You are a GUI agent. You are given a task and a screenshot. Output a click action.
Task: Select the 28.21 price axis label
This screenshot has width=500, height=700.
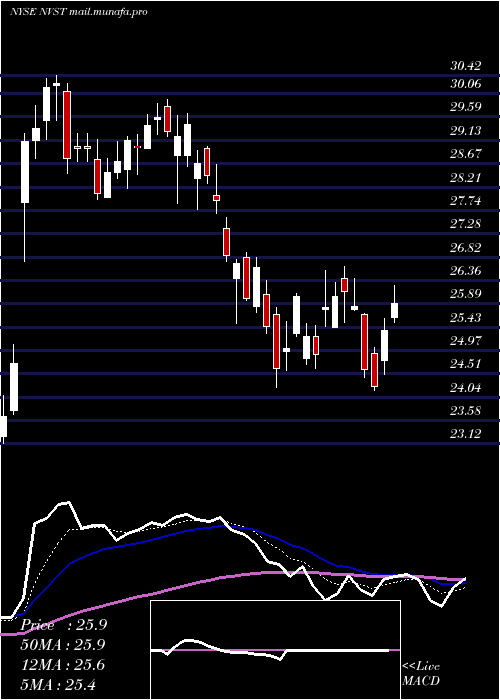click(466, 177)
